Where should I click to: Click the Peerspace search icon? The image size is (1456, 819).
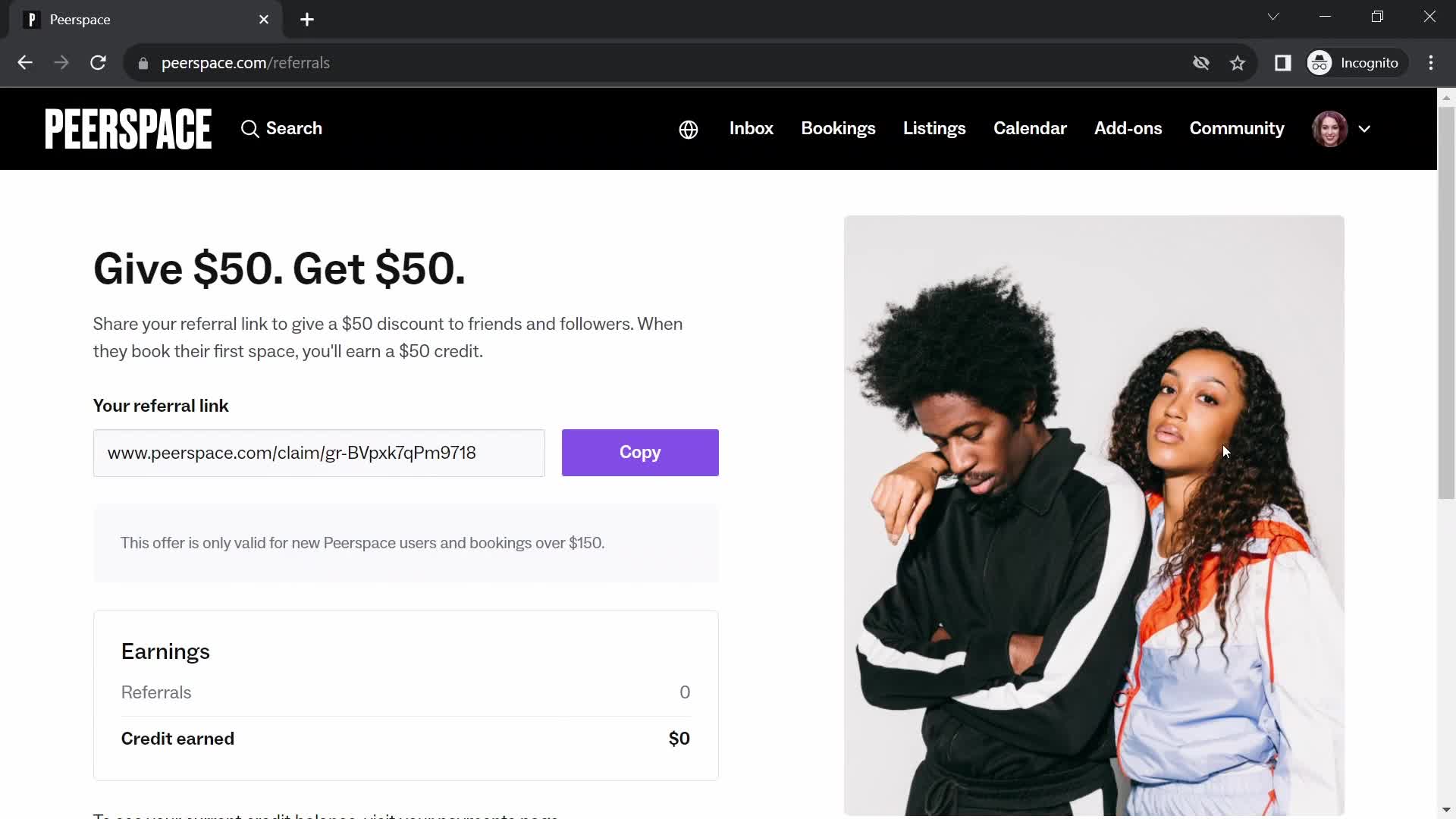(x=250, y=129)
